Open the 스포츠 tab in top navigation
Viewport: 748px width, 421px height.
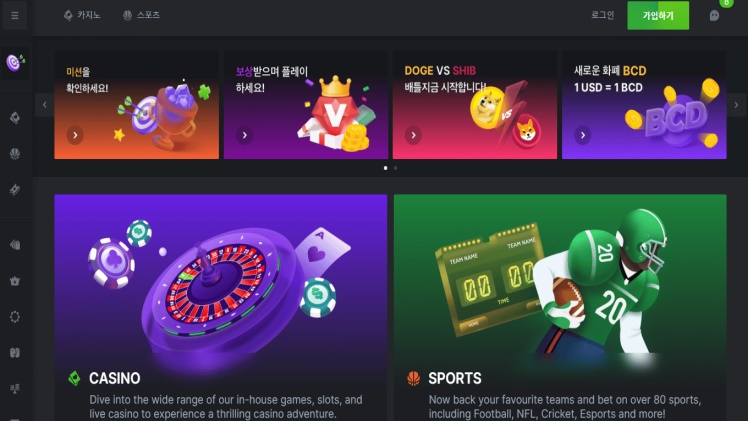point(141,15)
